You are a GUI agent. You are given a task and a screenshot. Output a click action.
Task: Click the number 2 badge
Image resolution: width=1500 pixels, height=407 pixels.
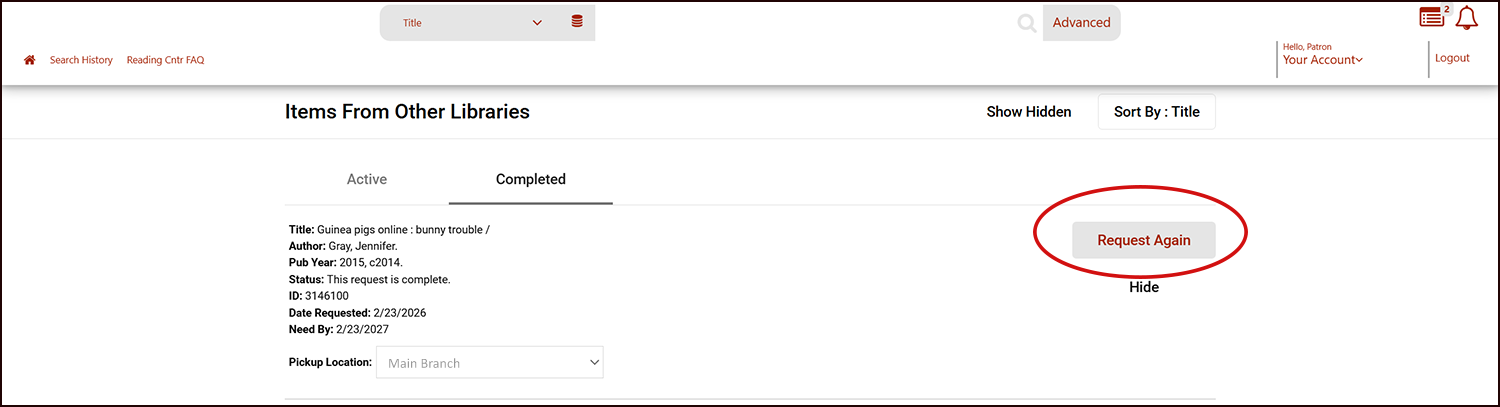click(x=1446, y=9)
